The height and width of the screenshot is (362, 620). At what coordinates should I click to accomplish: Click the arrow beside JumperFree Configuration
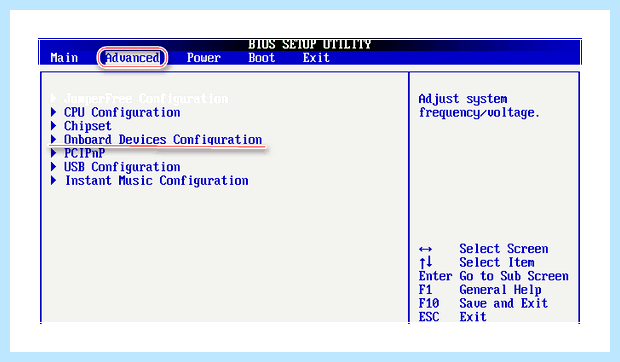click(x=54, y=98)
